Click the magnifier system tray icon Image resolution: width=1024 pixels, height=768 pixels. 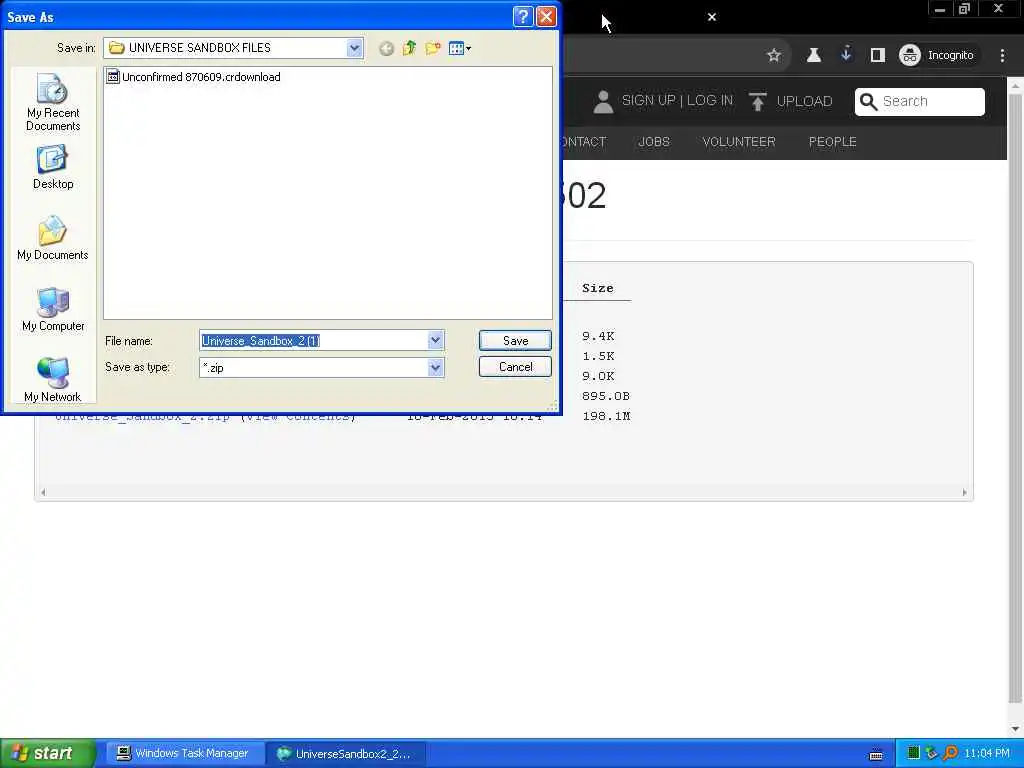(x=950, y=754)
